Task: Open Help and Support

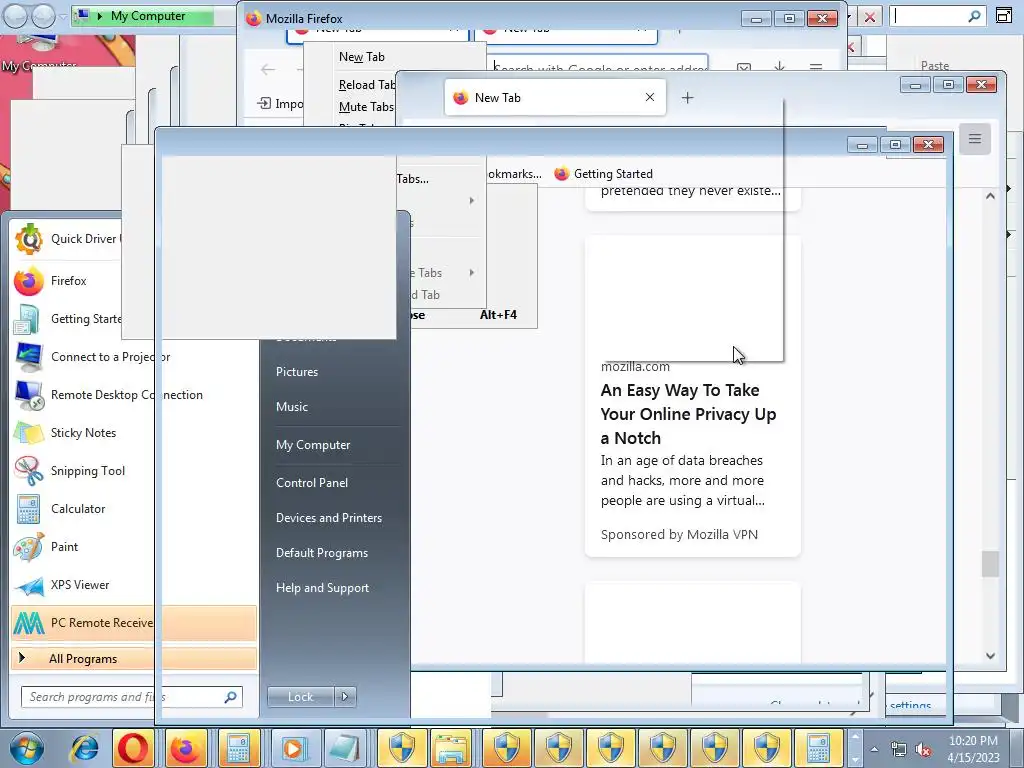Action: coord(322,588)
